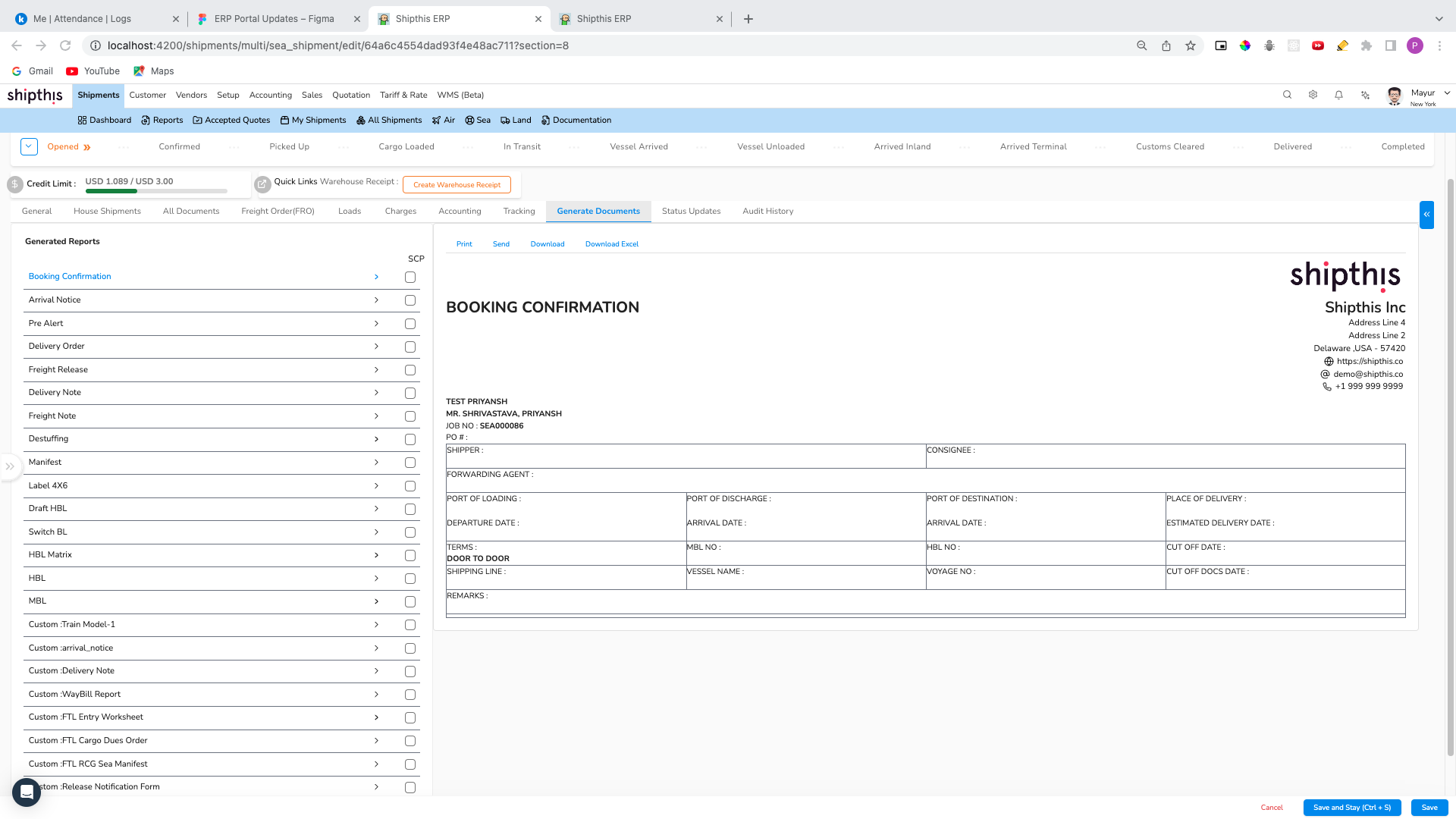Click the Create Warehouse Receipt button
This screenshot has height=819, width=1456.
pyautogui.click(x=456, y=184)
